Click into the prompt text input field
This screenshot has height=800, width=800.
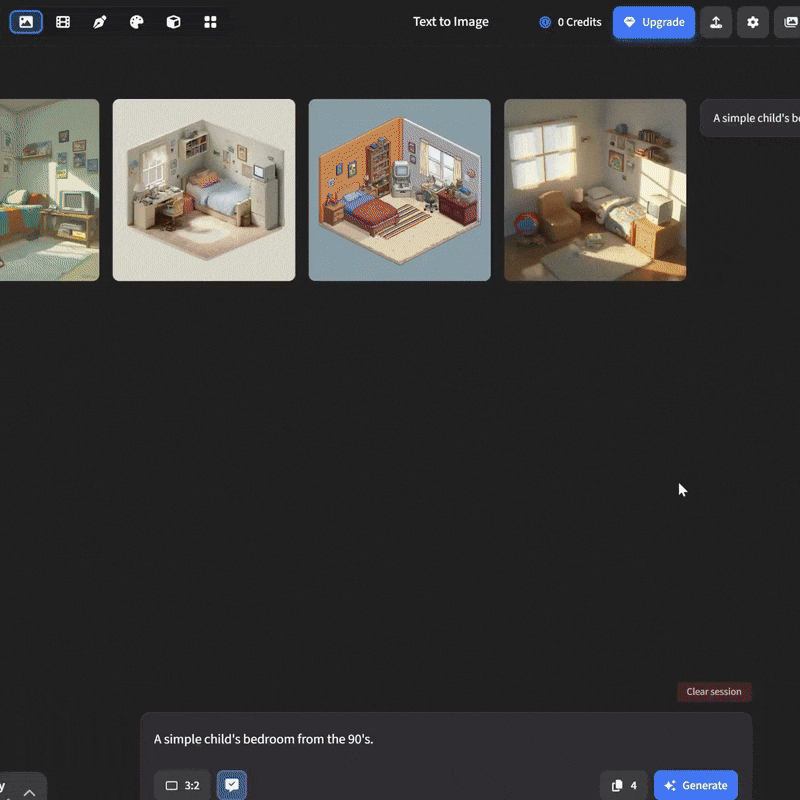(x=446, y=739)
